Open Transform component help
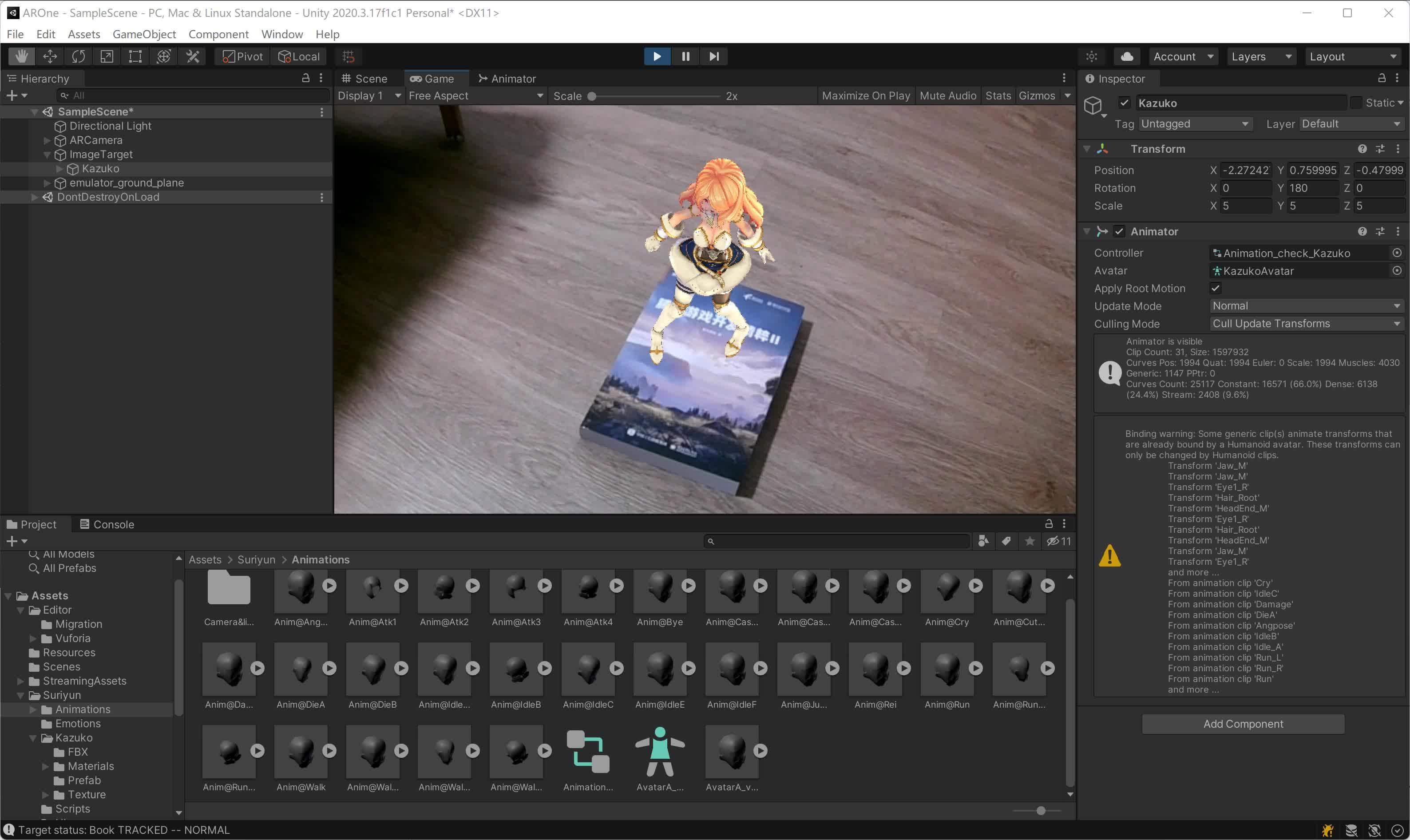This screenshot has width=1410, height=840. click(1362, 149)
